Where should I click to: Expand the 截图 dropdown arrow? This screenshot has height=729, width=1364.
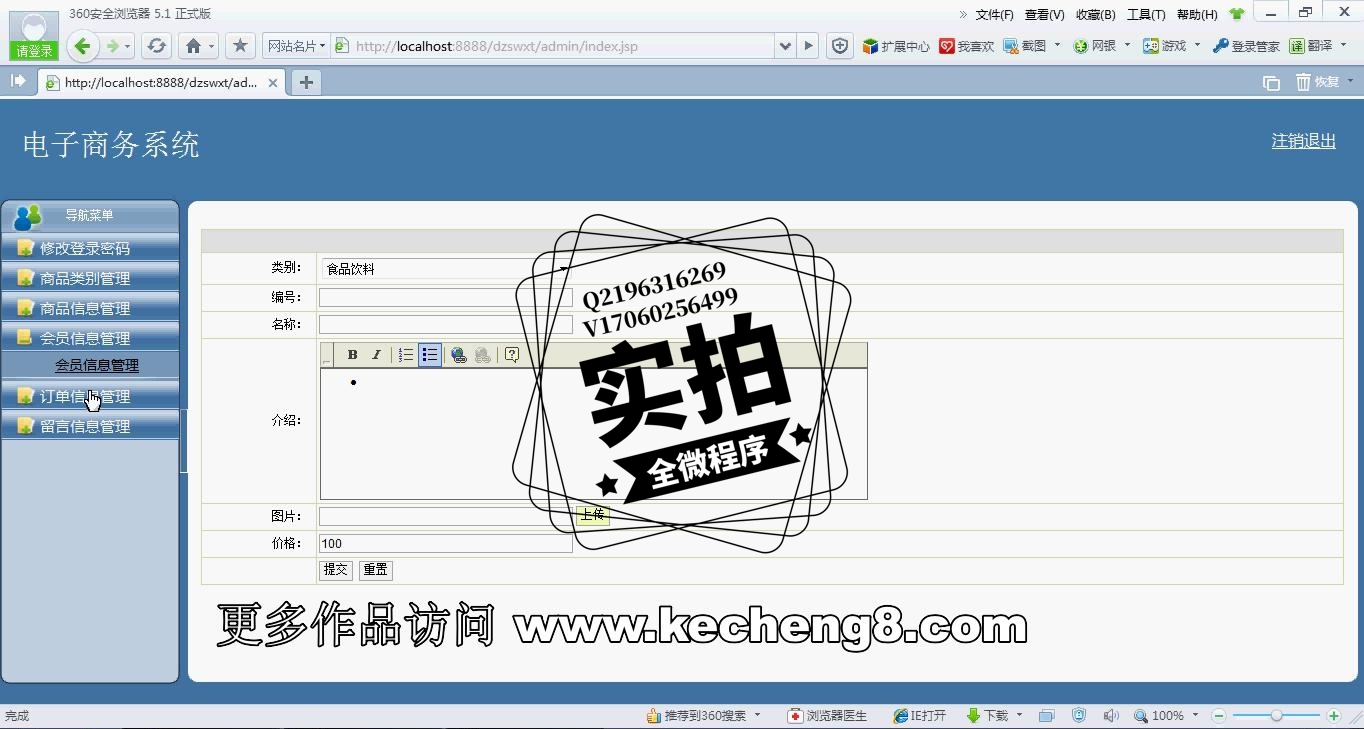1057,45
